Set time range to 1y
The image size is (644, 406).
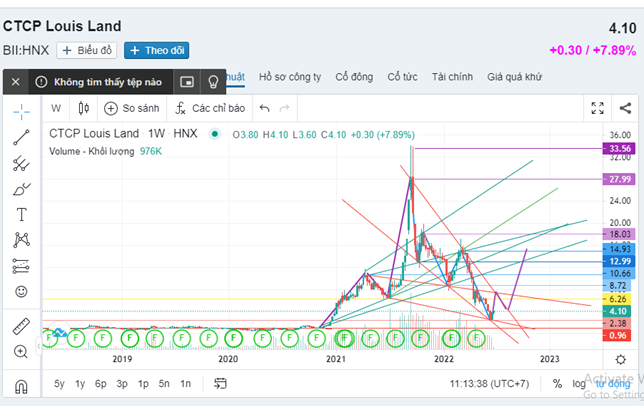[80, 384]
